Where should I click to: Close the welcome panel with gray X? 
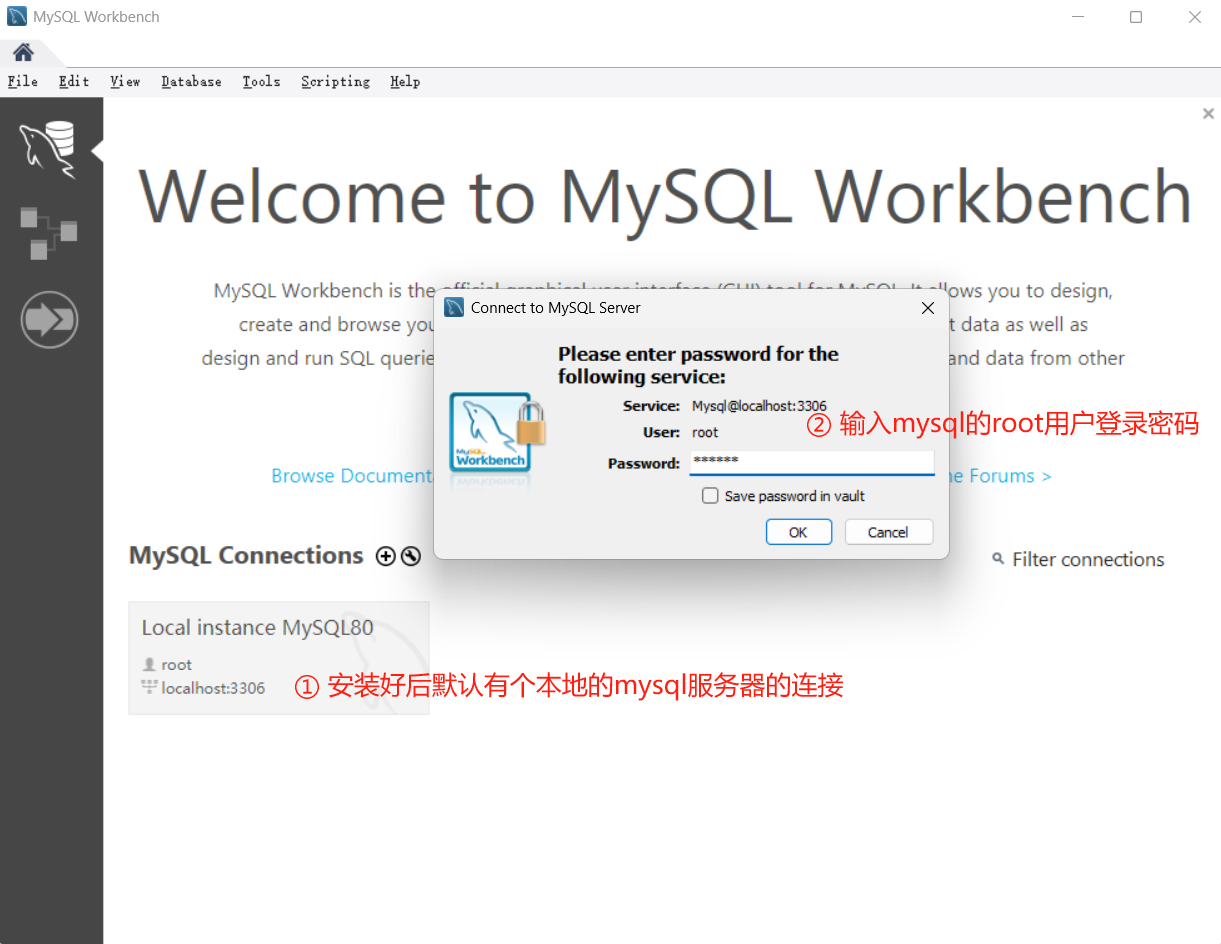click(1208, 114)
